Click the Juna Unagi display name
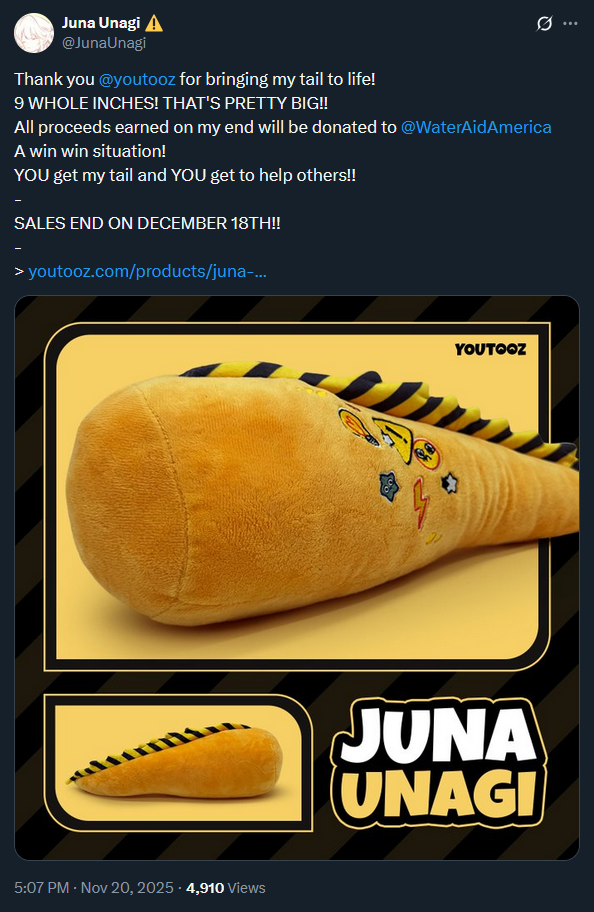The width and height of the screenshot is (594, 912). (x=101, y=23)
